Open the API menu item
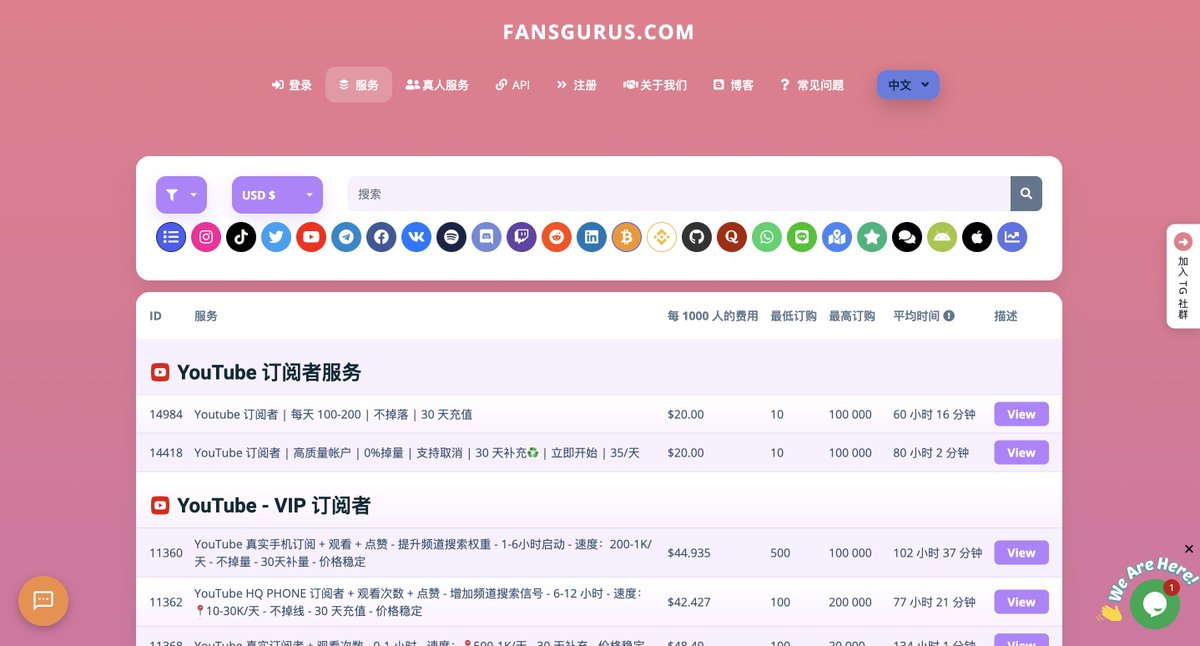 (513, 85)
